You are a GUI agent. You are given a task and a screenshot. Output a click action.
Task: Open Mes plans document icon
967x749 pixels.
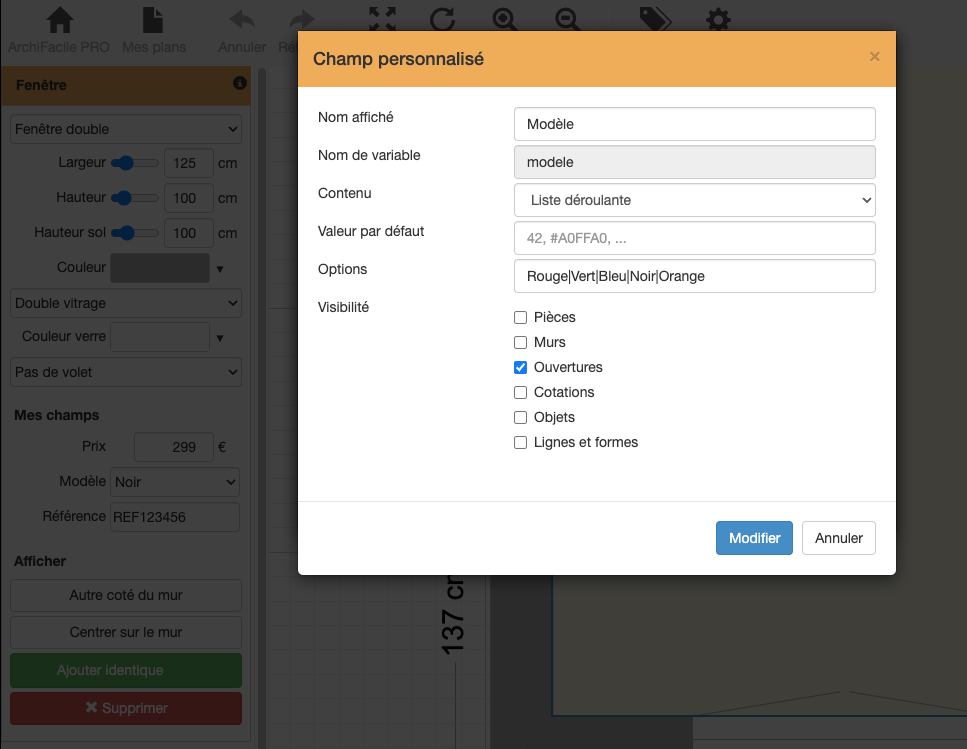tap(153, 21)
